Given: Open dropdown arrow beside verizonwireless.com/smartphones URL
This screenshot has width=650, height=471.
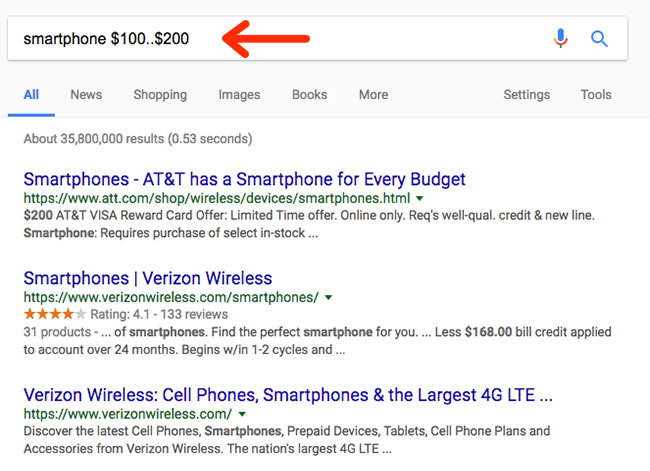Looking at the screenshot, I should [328, 298].
